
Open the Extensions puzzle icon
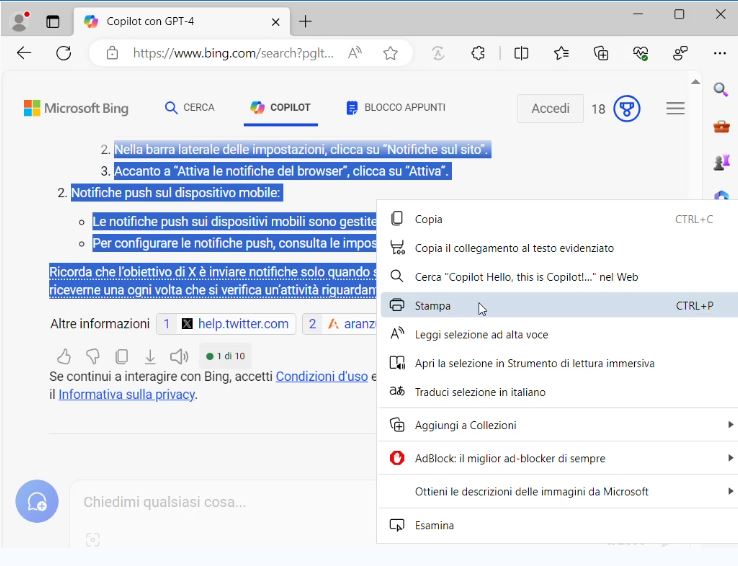(x=478, y=53)
